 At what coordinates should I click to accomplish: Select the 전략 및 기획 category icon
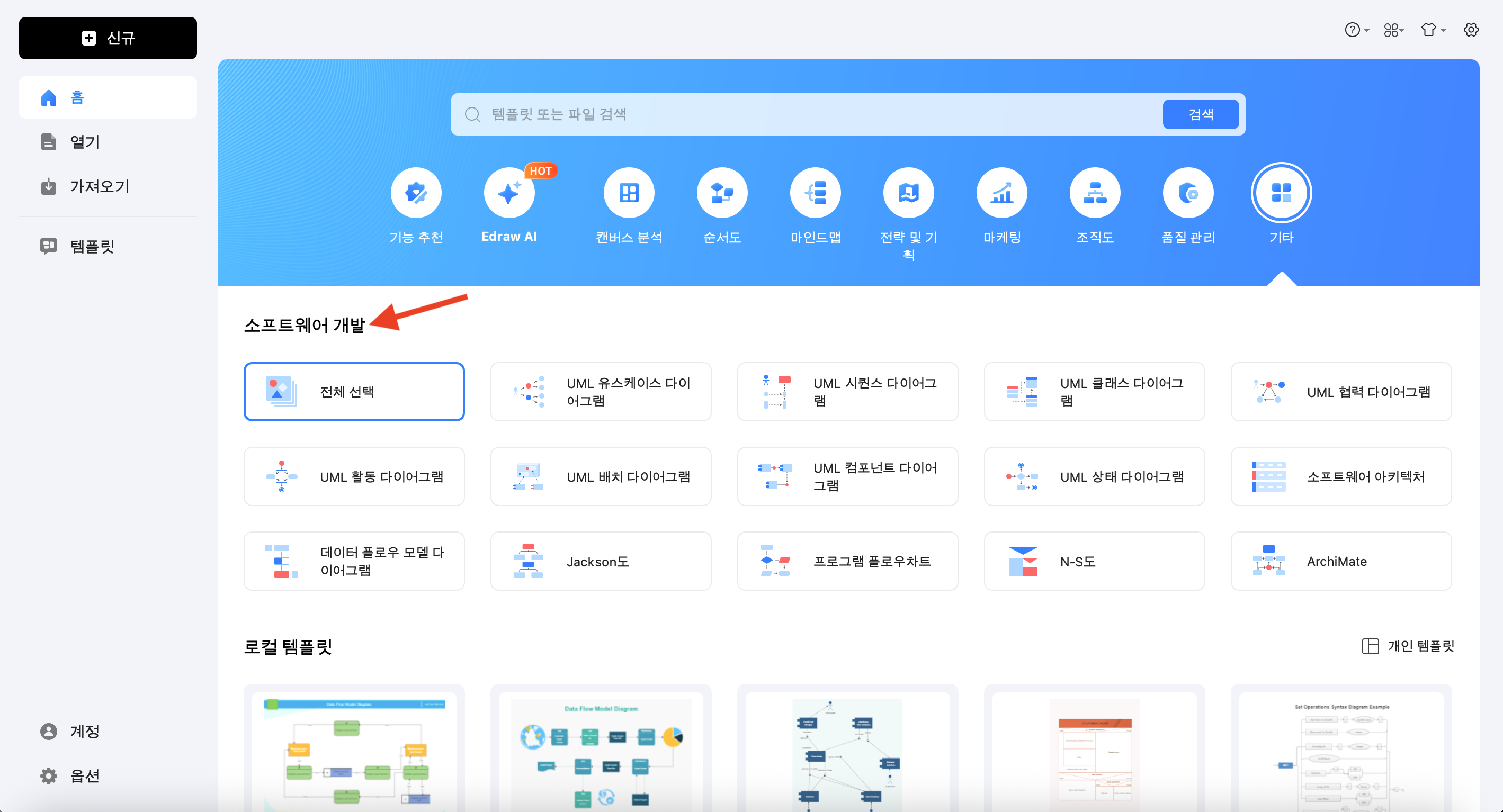908,193
